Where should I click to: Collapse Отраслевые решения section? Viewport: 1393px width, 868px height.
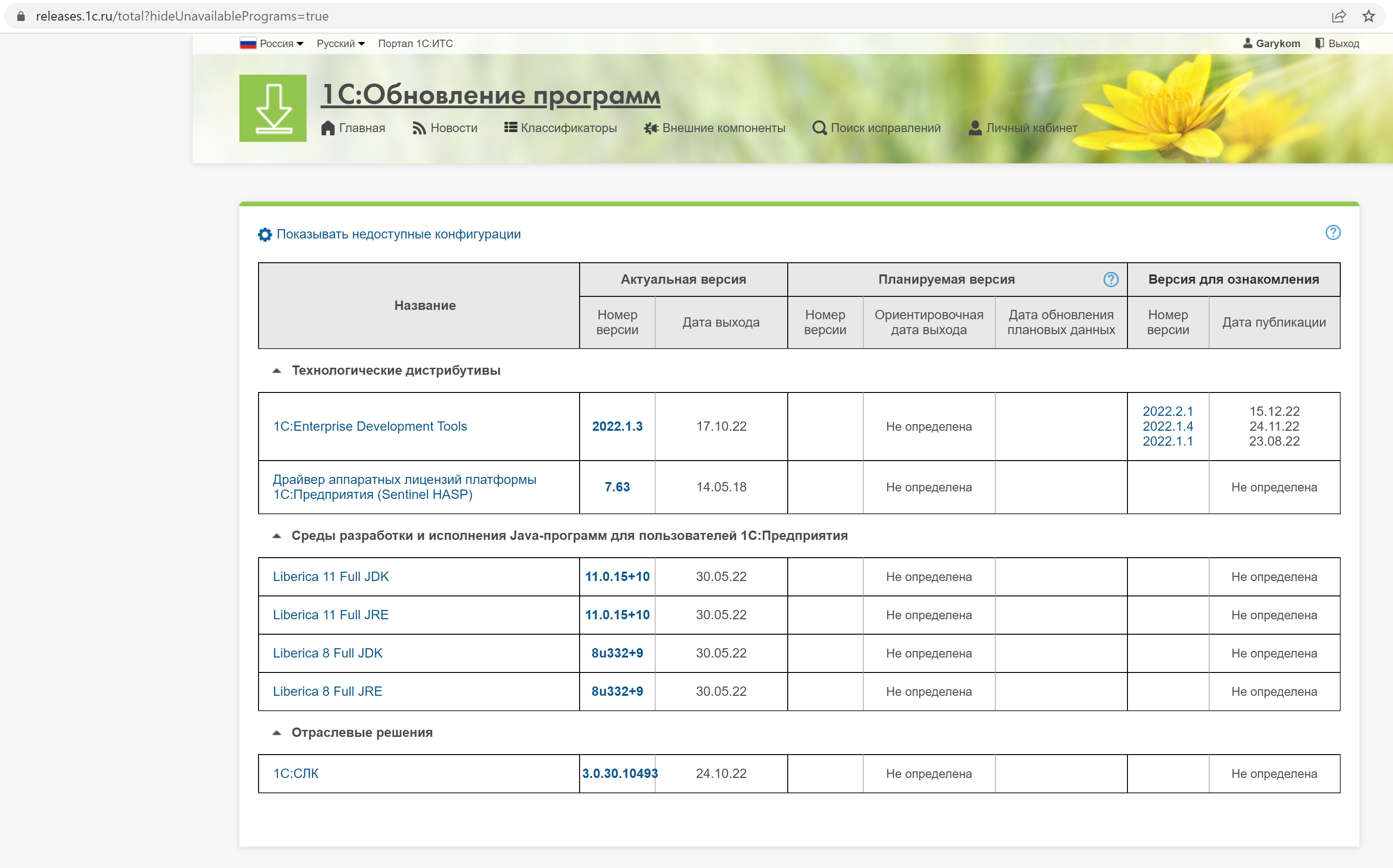coord(277,733)
